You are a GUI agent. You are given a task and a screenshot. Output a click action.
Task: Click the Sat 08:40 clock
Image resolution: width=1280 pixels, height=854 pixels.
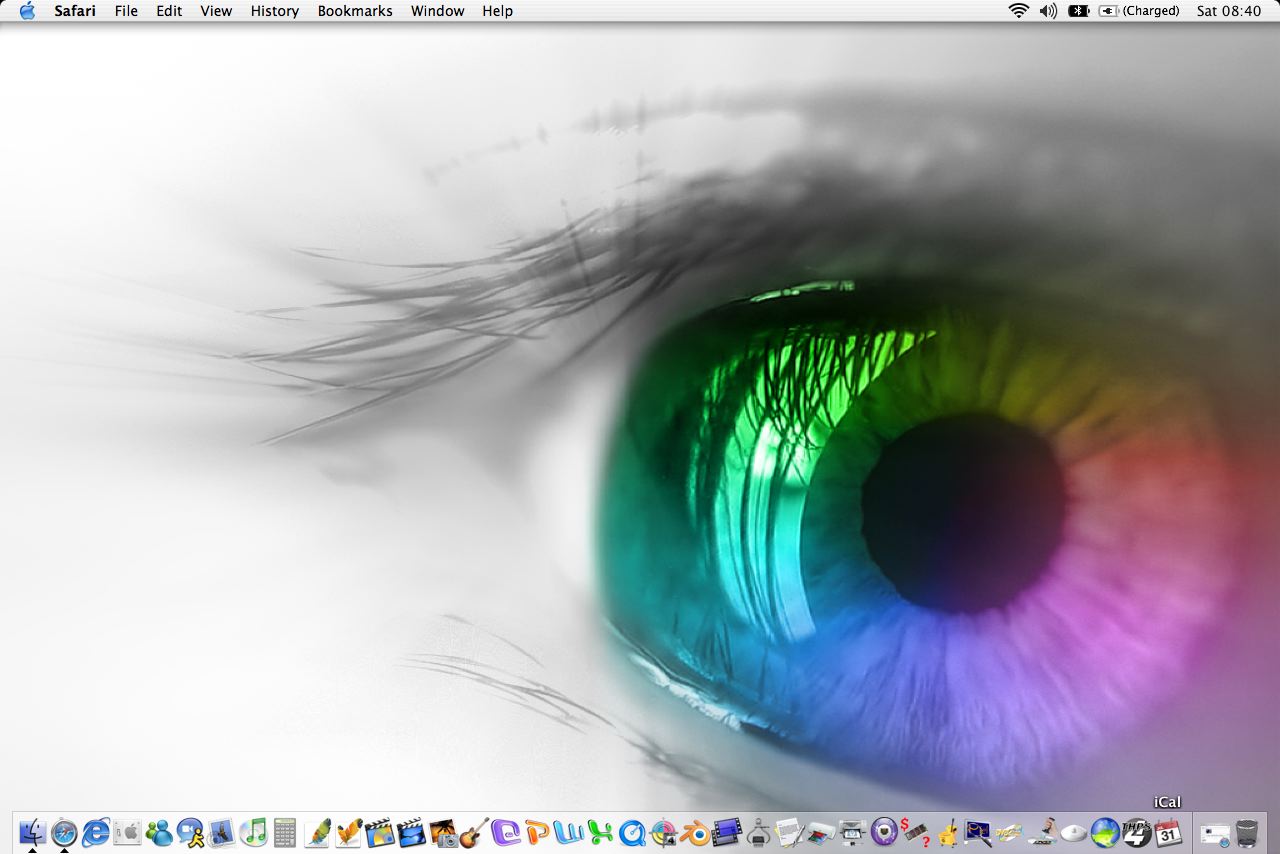click(x=1228, y=11)
